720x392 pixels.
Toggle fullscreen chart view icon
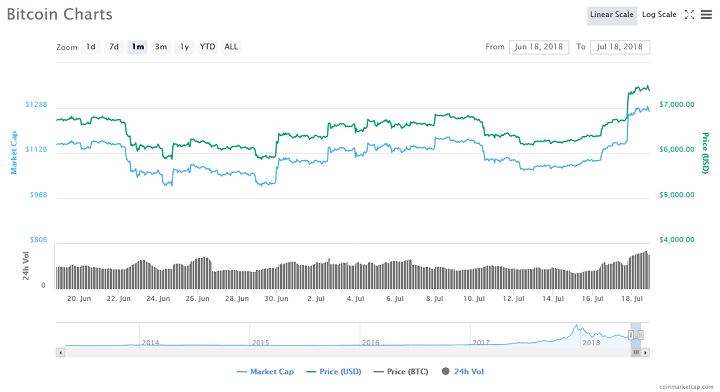[x=689, y=15]
